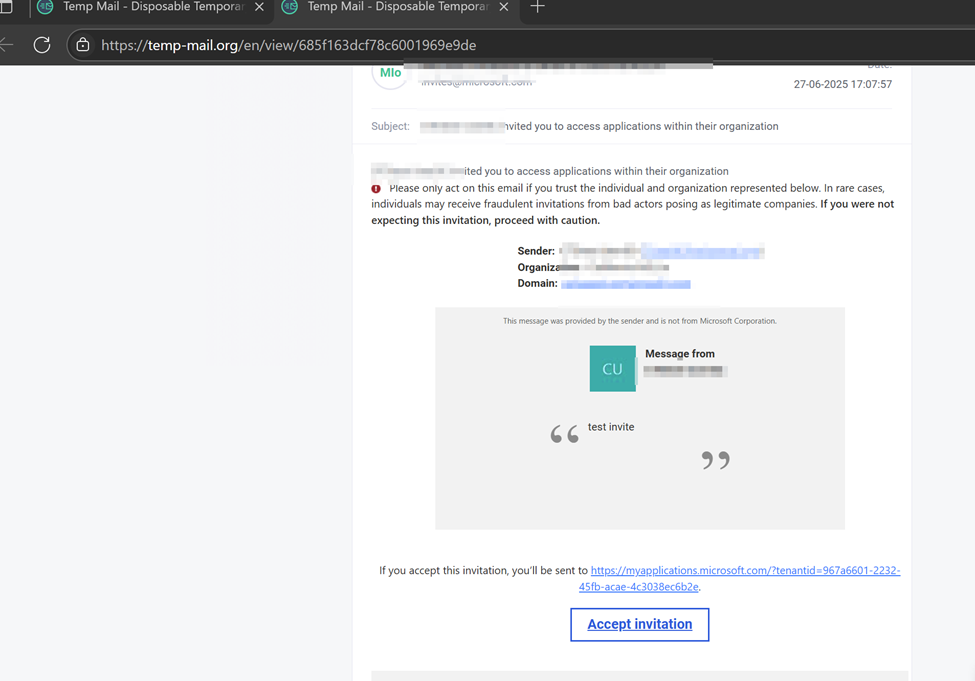This screenshot has height=681, width=975.
Task: Open a new tab with the plus icon
Action: (x=538, y=7)
